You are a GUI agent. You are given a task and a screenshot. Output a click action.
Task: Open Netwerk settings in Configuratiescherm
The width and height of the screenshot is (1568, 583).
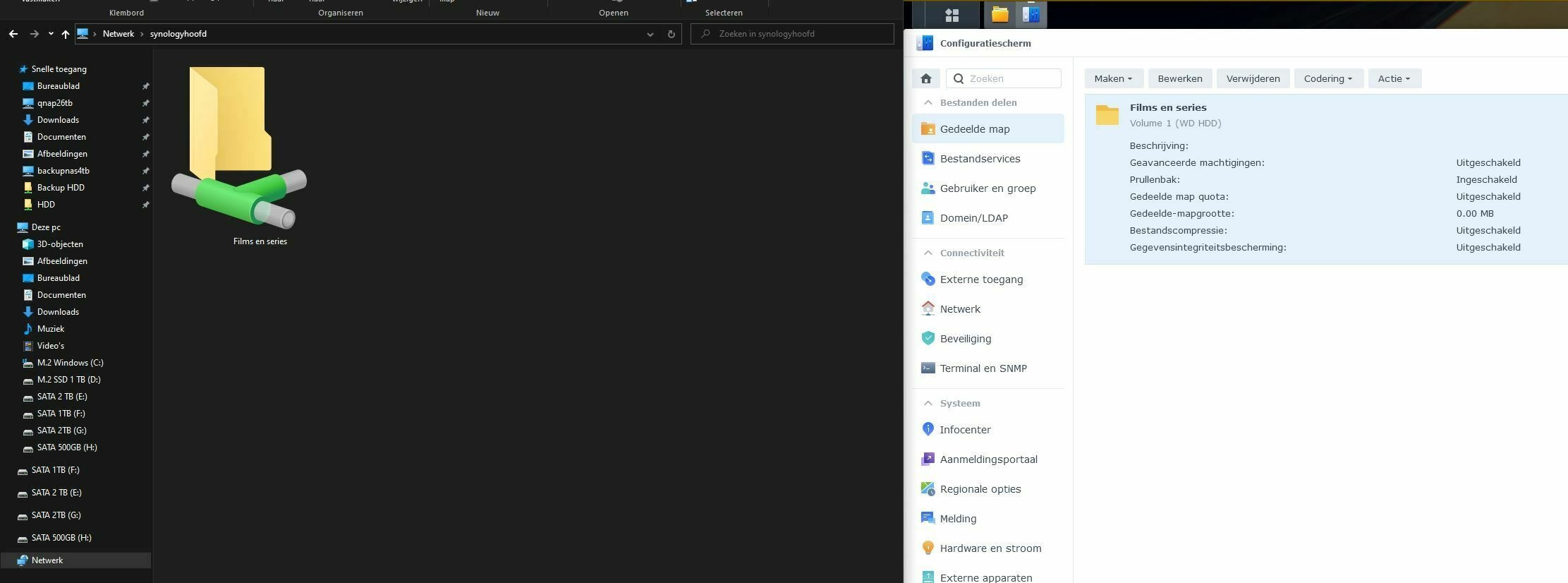(988, 309)
